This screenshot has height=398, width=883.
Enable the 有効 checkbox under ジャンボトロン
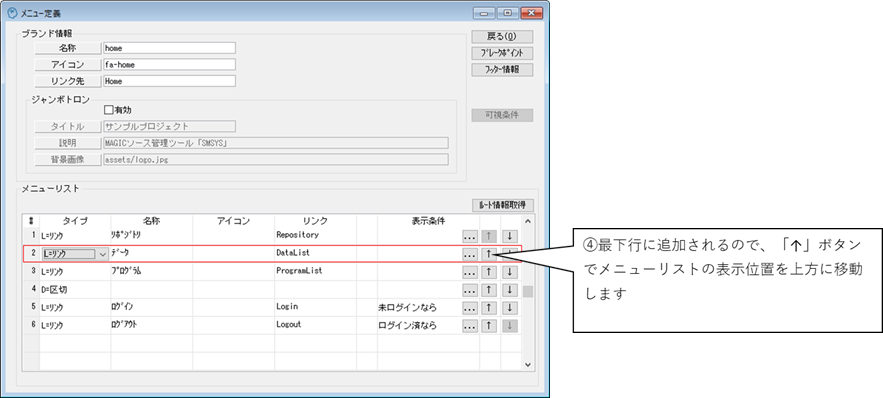[109, 110]
